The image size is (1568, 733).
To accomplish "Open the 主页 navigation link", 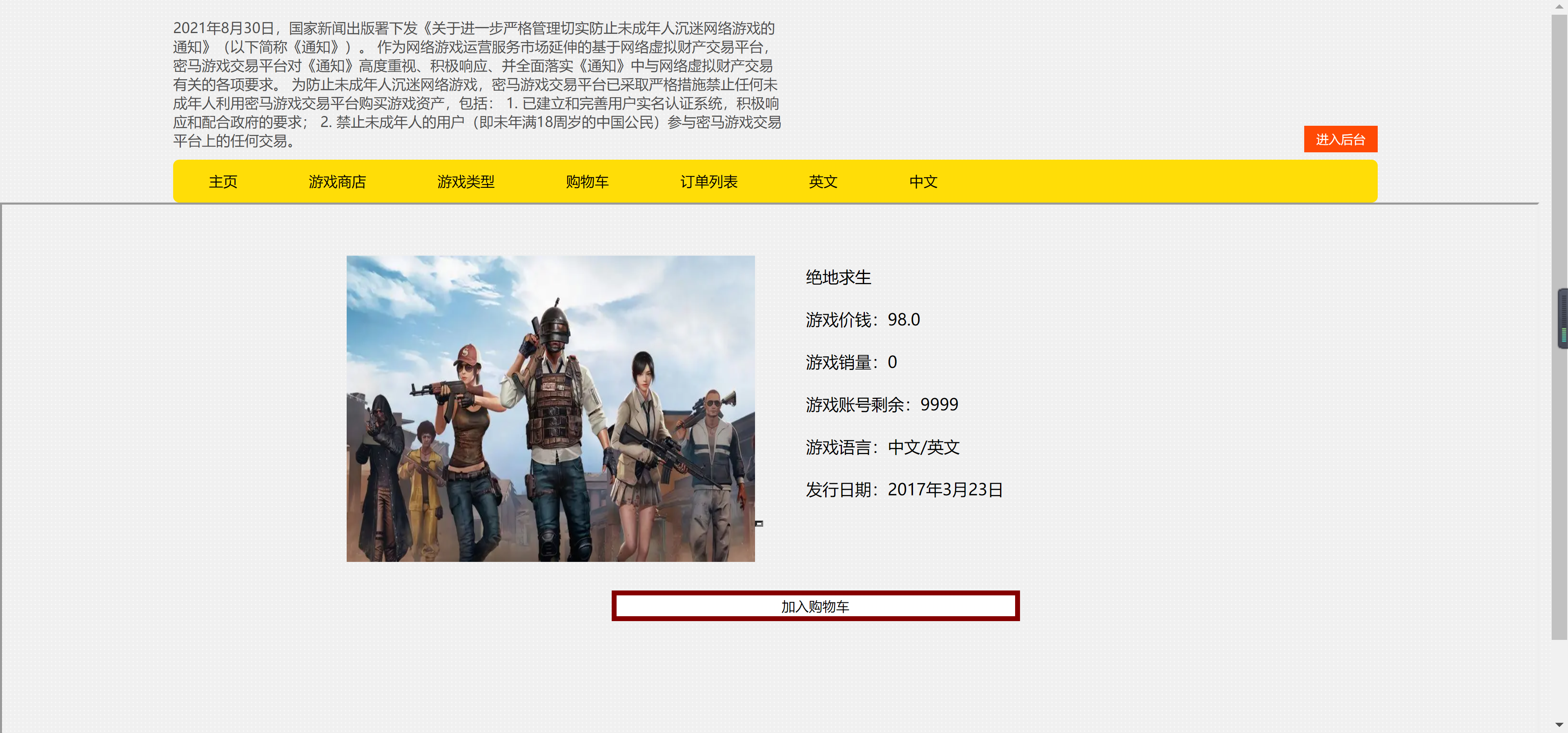I will point(222,181).
